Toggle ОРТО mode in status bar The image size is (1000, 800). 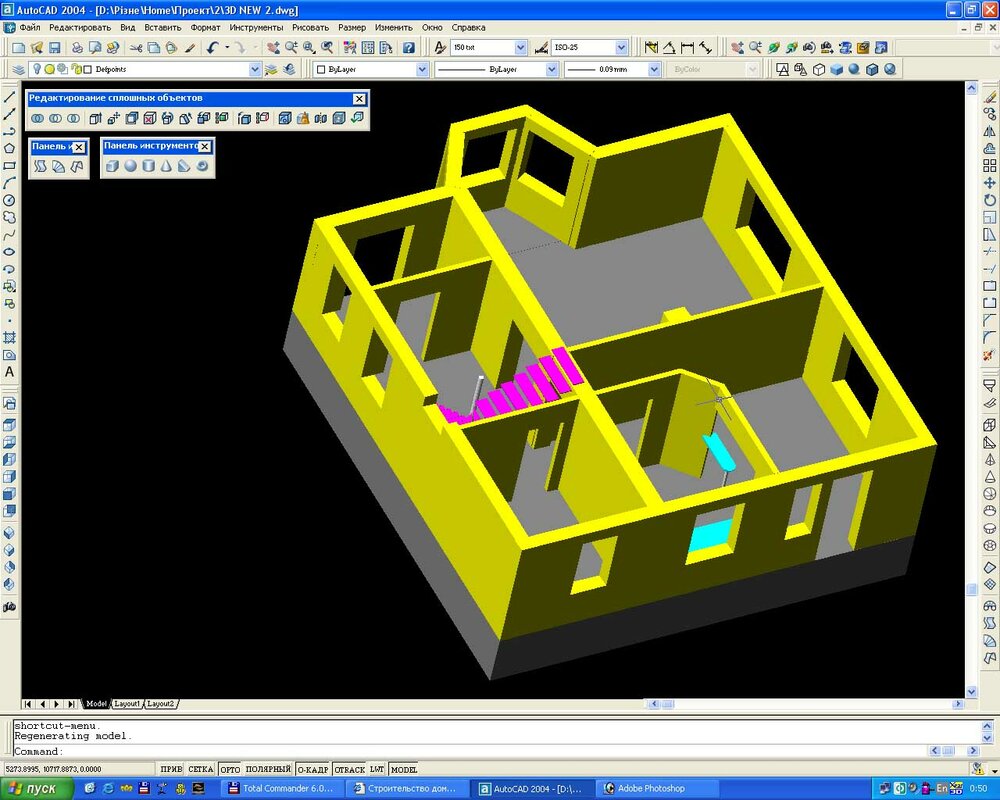click(230, 769)
